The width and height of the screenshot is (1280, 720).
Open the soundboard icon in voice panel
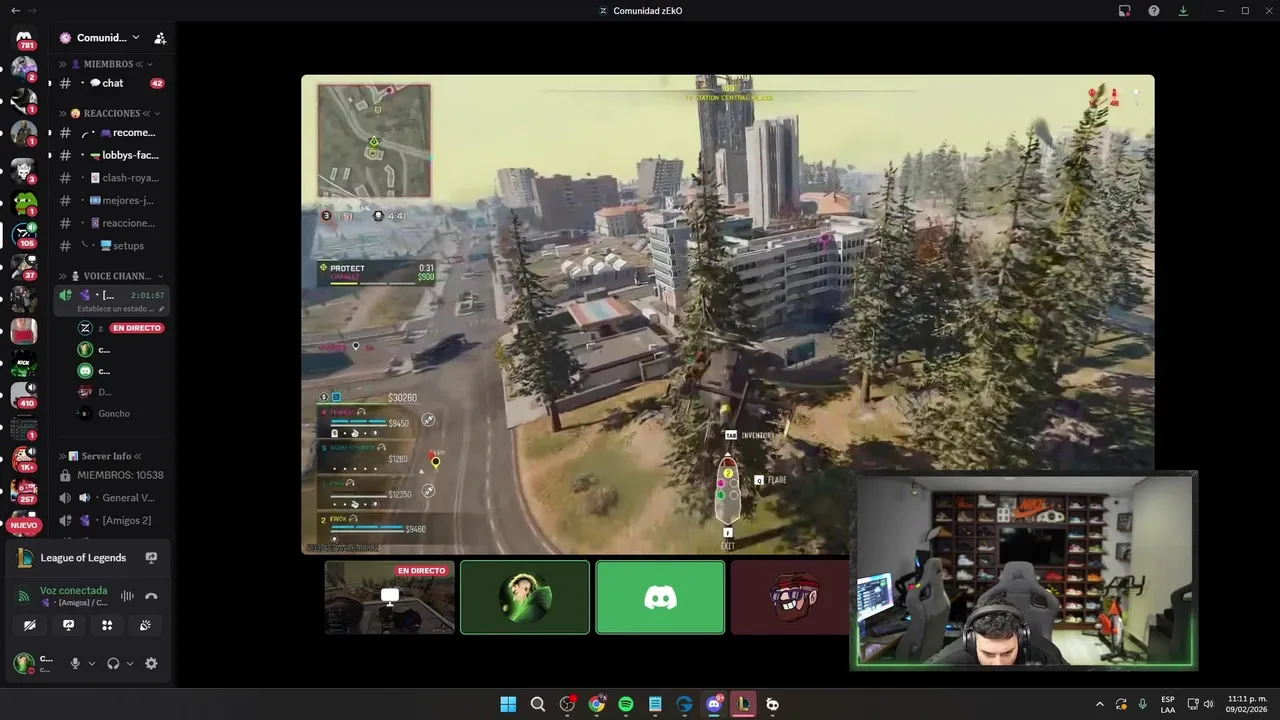click(145, 625)
